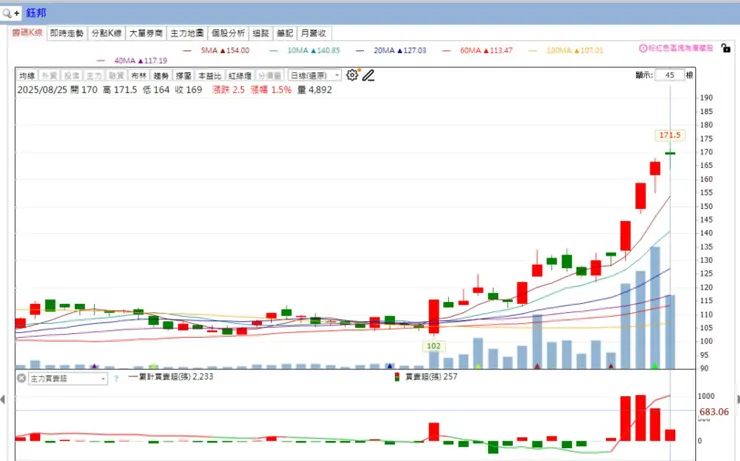This screenshot has width=740, height=461.
Task: Click the magnifier search icon
Action: pyautogui.click(x=7, y=13)
